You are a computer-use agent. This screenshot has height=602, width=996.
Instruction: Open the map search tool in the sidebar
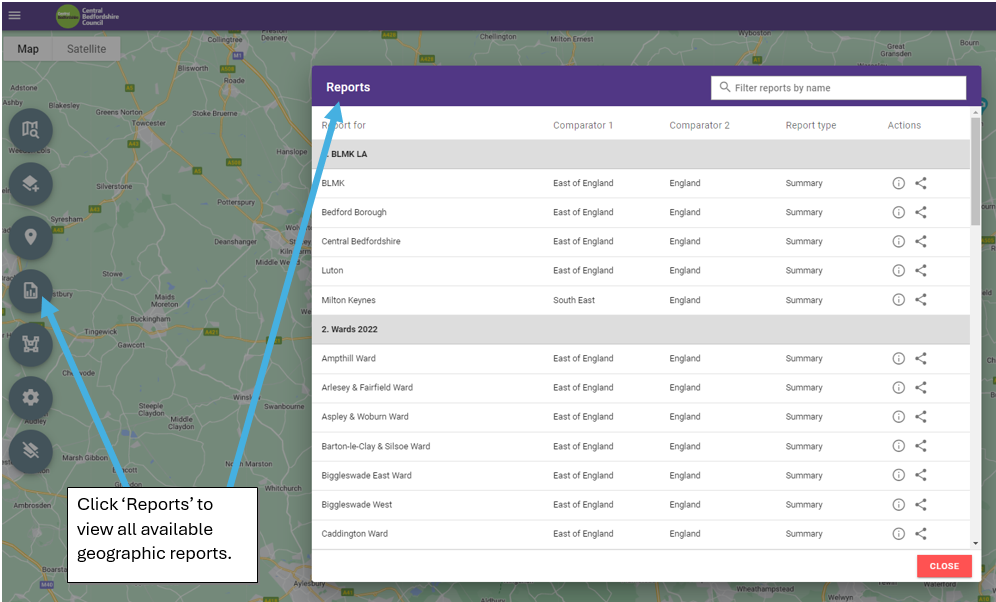coord(30,130)
